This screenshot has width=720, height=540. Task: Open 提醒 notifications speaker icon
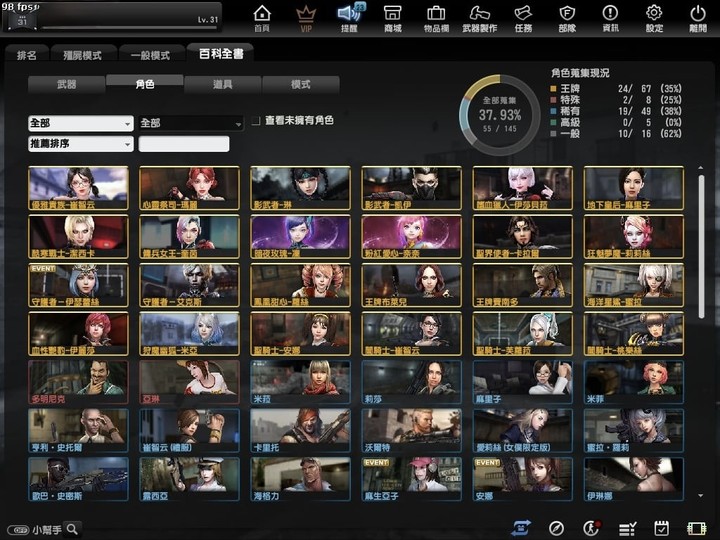tap(349, 17)
